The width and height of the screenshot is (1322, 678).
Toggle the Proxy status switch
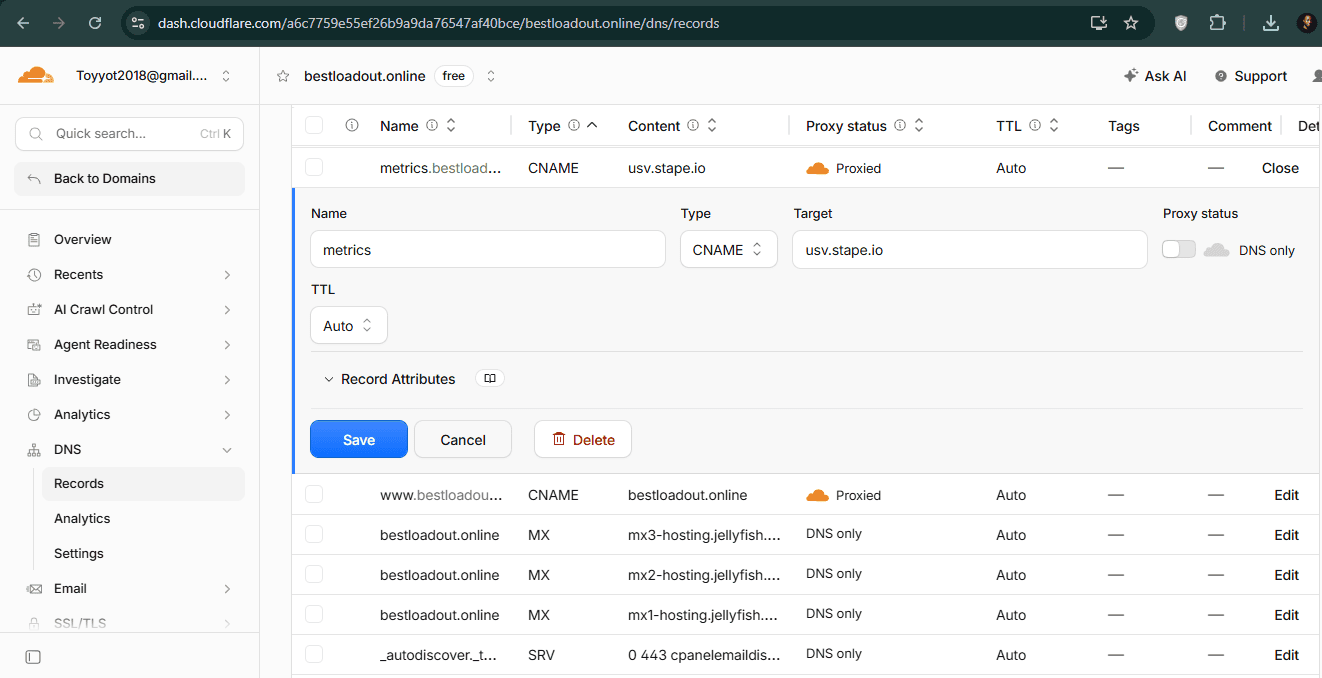1179,249
